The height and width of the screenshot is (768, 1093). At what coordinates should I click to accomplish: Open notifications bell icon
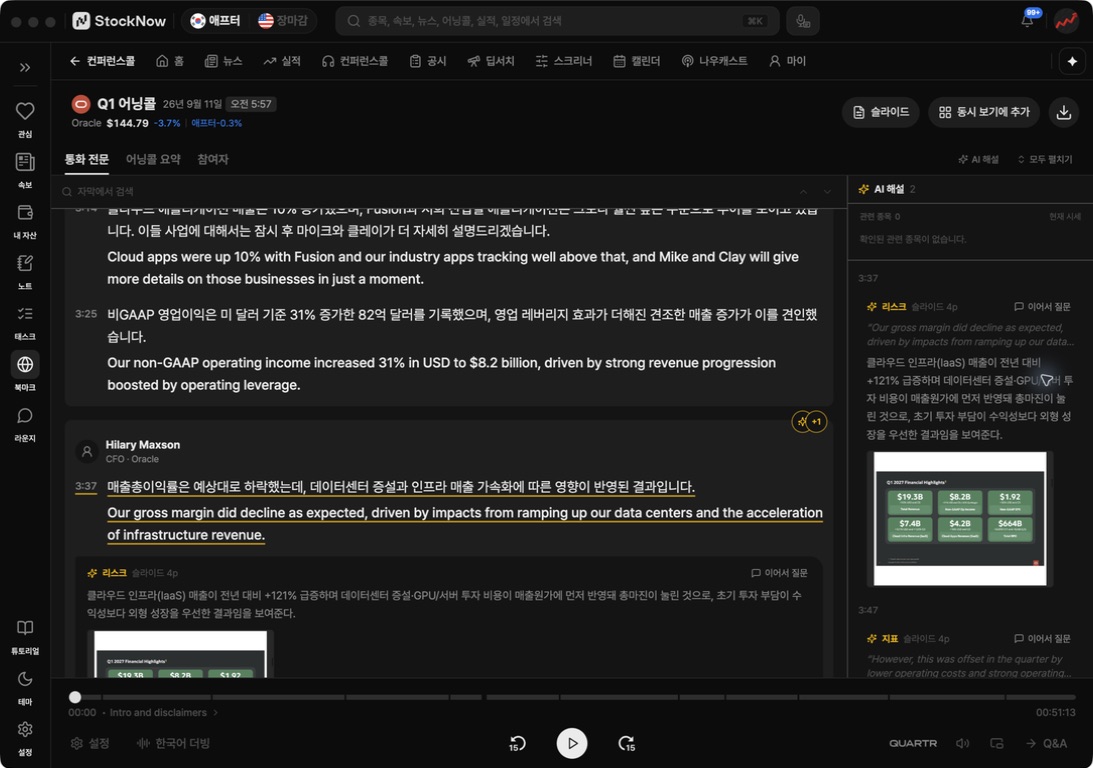pos(1027,20)
